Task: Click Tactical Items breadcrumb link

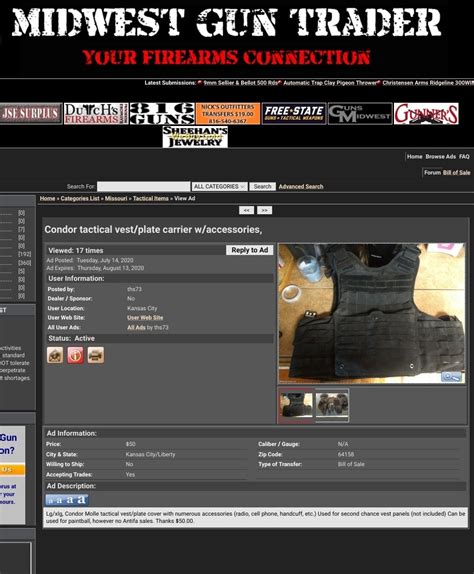Action: point(150,198)
